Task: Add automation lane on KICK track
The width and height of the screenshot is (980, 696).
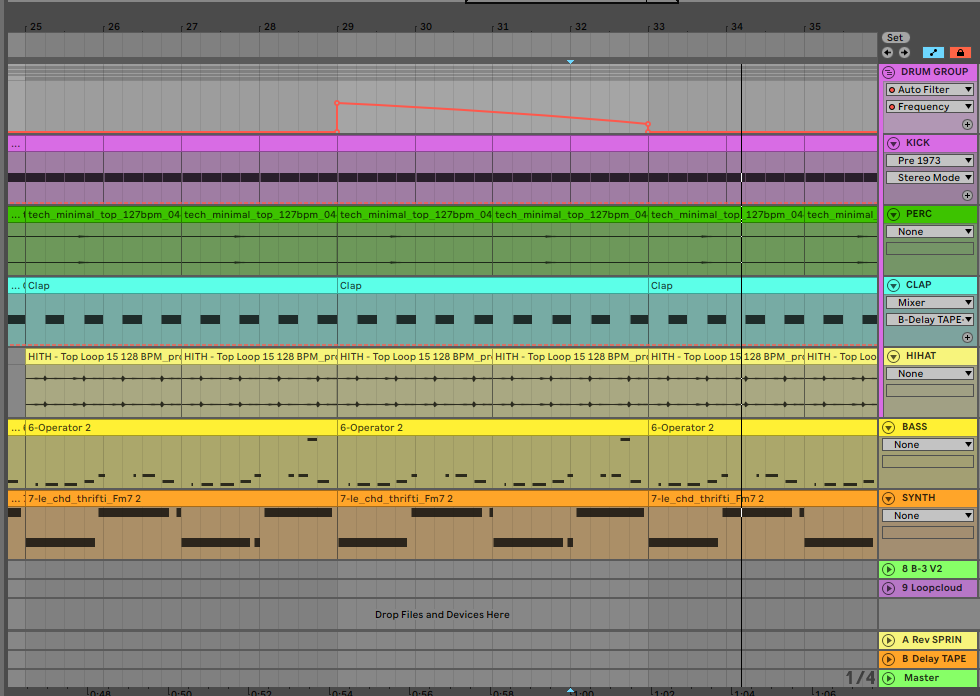Action: click(x=968, y=196)
